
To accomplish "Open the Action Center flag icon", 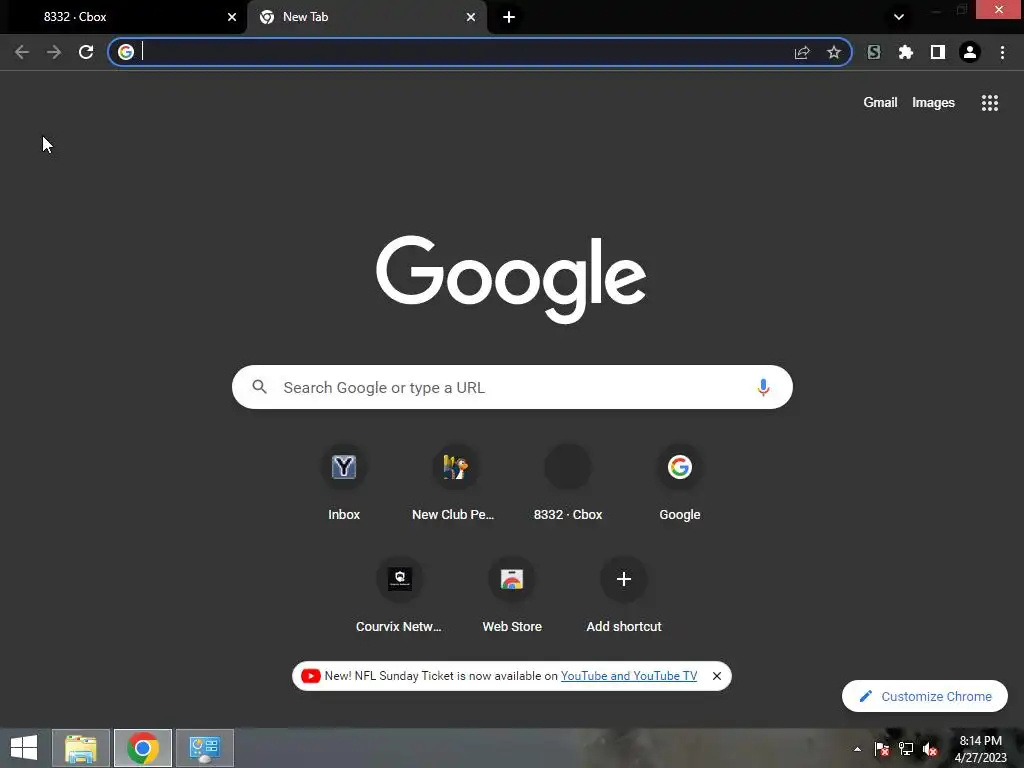I will (882, 749).
